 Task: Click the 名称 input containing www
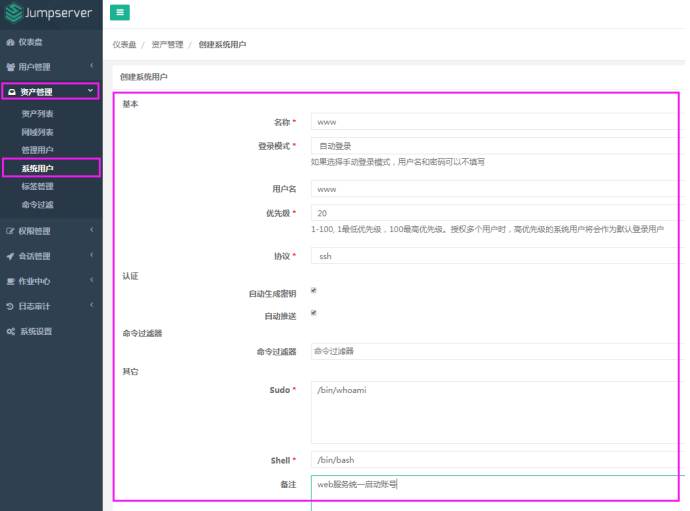[497, 122]
